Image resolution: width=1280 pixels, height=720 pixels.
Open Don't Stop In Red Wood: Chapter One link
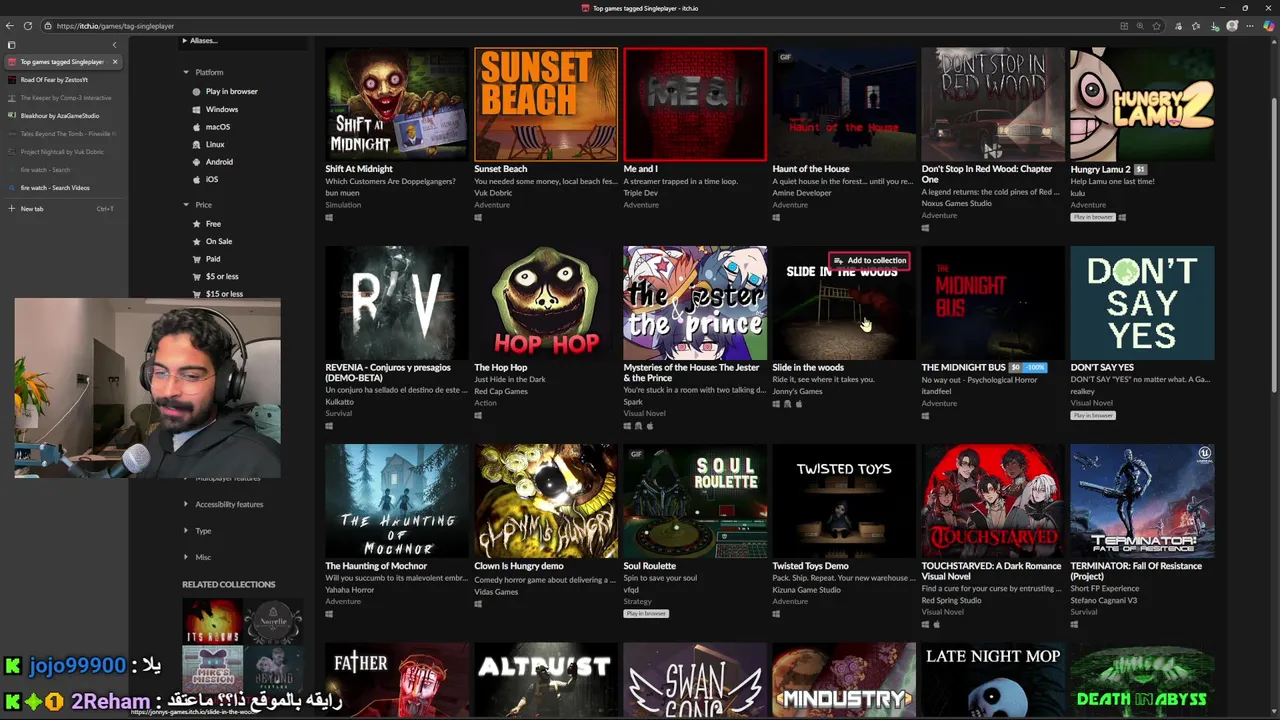click(987, 174)
